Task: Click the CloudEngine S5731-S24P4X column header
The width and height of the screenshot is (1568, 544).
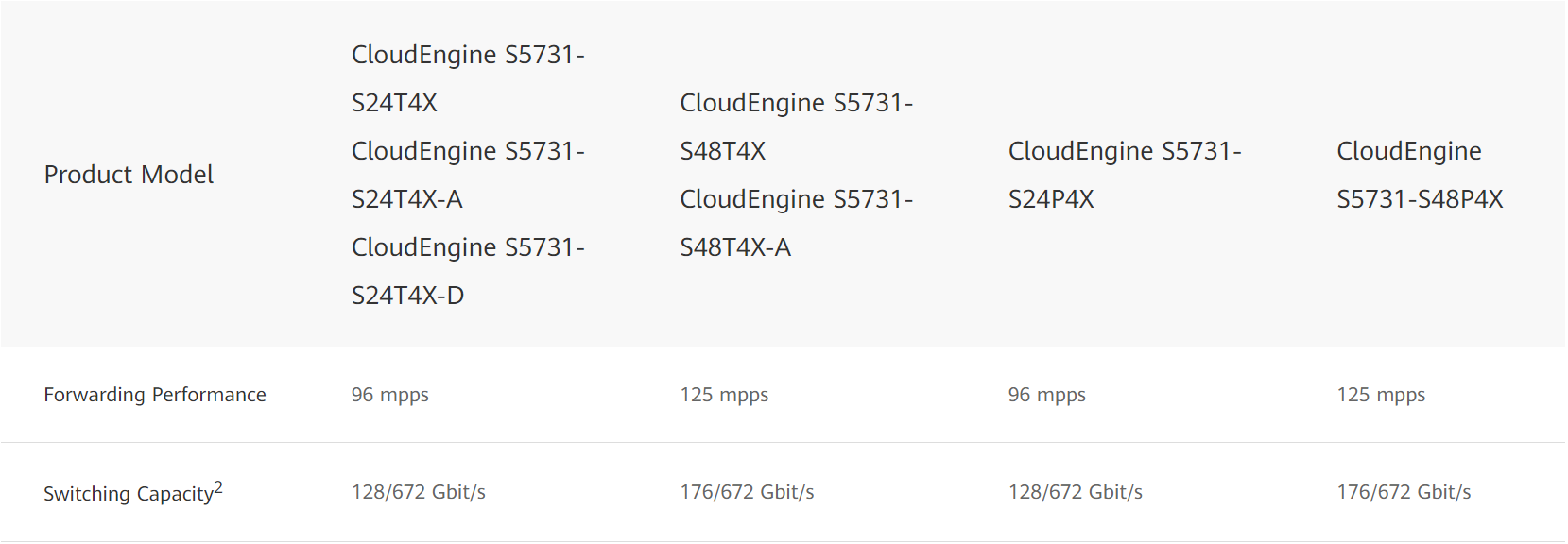Action: pos(1124,175)
